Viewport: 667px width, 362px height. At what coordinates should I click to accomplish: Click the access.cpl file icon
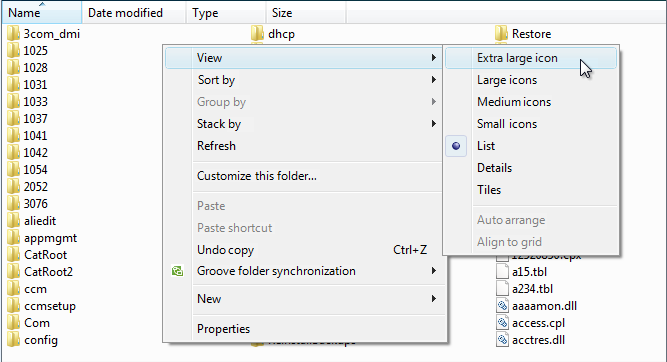[502, 323]
